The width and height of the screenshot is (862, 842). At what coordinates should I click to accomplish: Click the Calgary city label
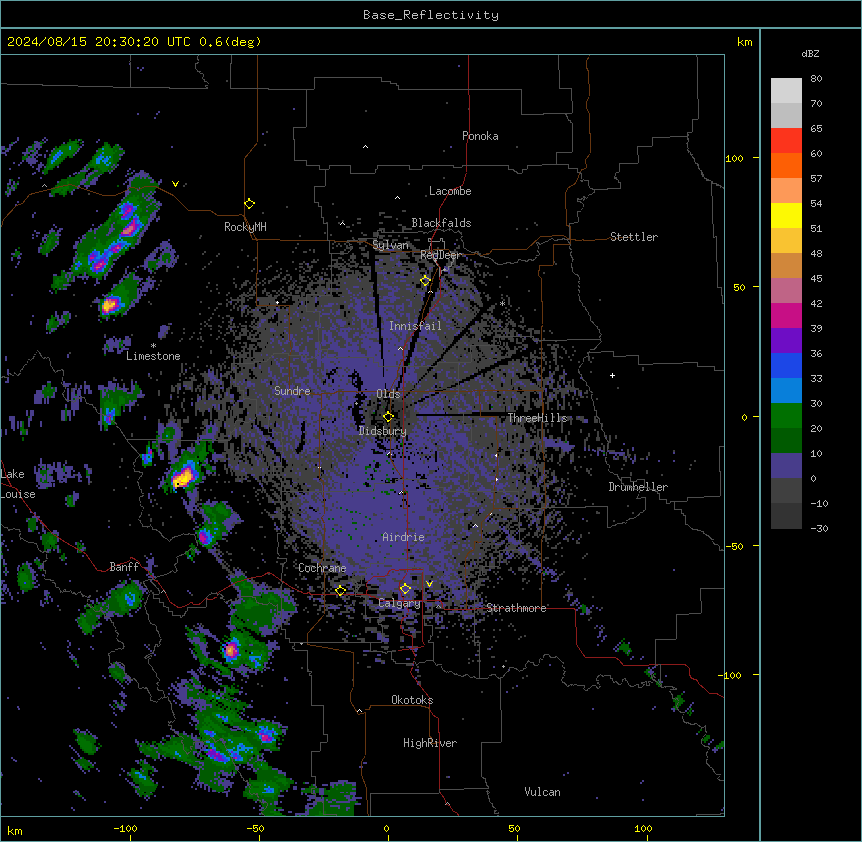pyautogui.click(x=399, y=603)
